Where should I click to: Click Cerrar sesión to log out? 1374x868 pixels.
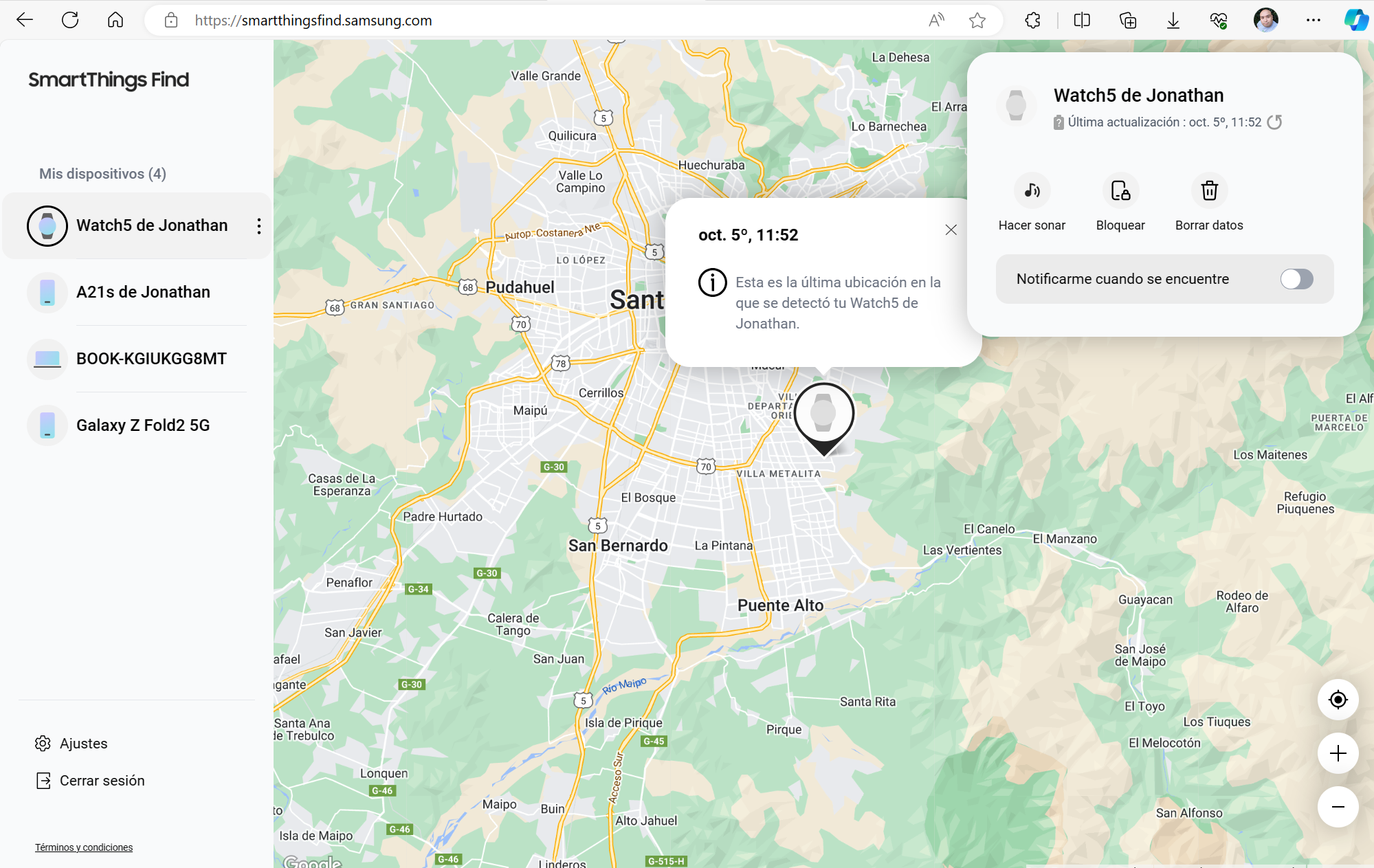pos(90,781)
